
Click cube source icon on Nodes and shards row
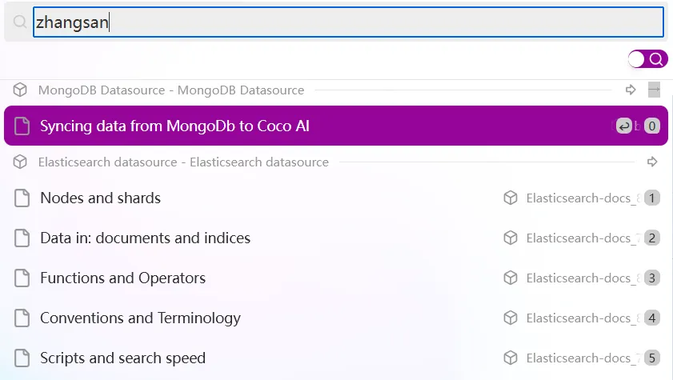(x=510, y=198)
